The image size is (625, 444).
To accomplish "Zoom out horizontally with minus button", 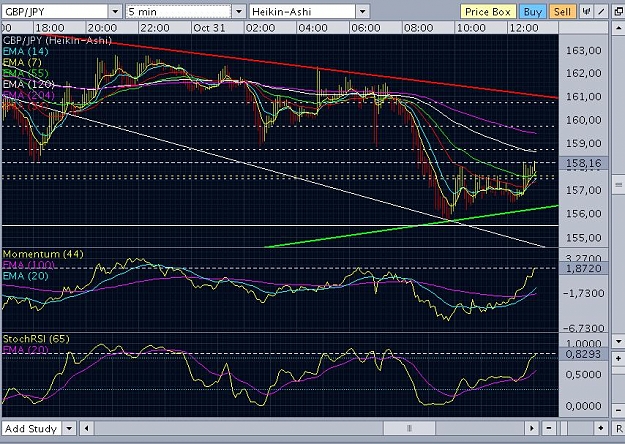I will click(549, 428).
